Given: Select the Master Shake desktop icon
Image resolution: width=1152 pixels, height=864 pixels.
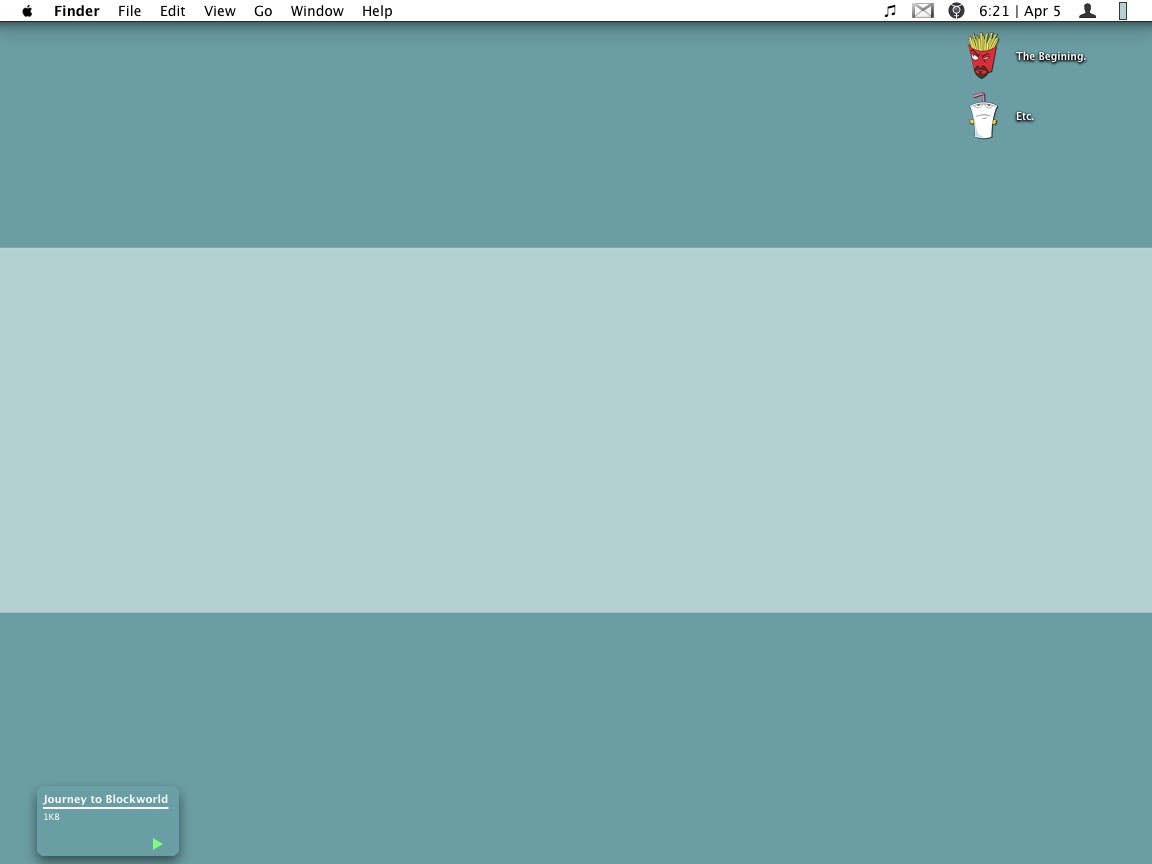Looking at the screenshot, I should tap(982, 115).
